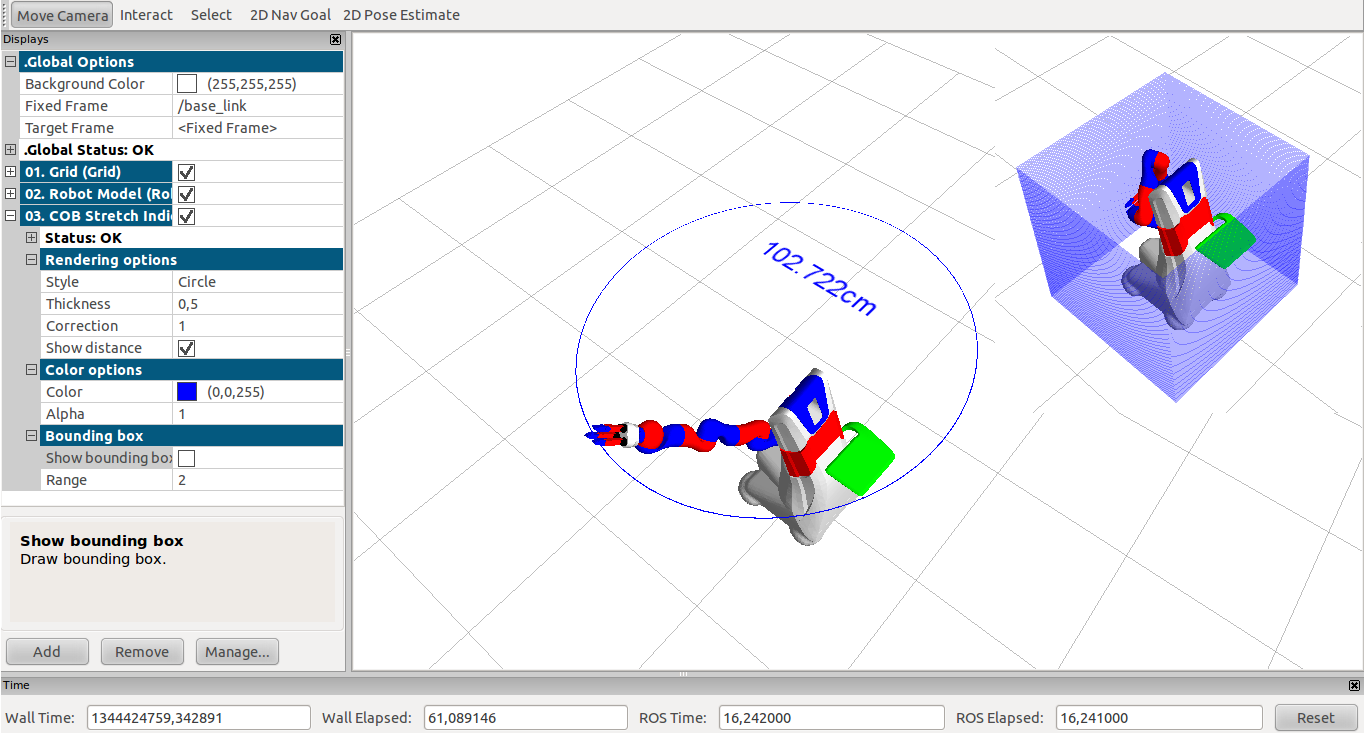Close the Displays panel
This screenshot has height=733, width=1364.
(335, 40)
